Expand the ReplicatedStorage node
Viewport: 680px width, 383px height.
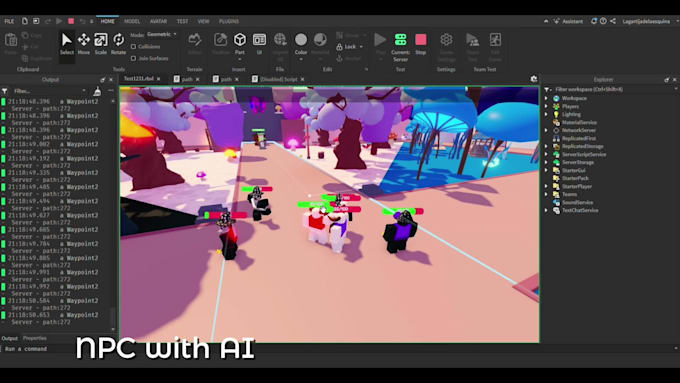(x=546, y=147)
